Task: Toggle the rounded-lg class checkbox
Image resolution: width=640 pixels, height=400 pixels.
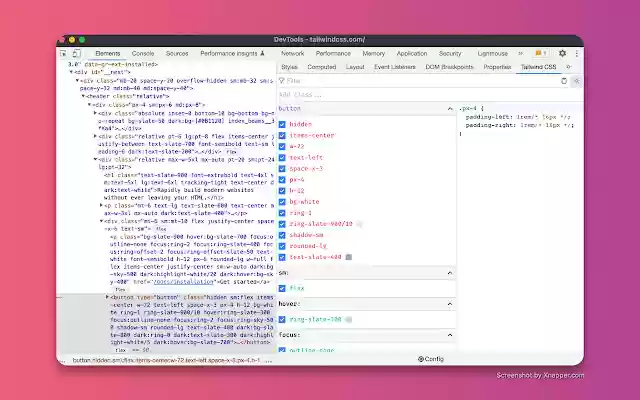Action: (x=282, y=246)
